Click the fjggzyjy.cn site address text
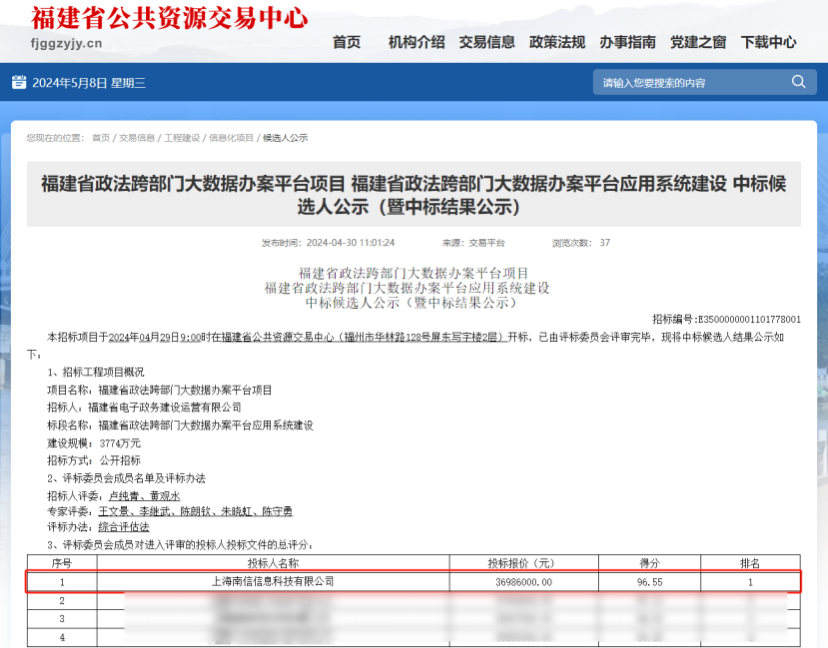This screenshot has height=648, width=828. click(x=67, y=43)
